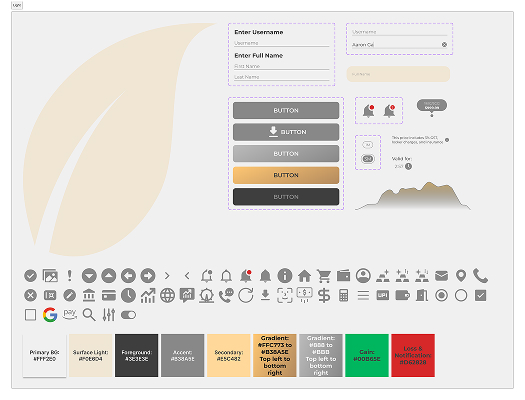
Task: Click the Last Name input field
Action: pyautogui.click(x=282, y=77)
